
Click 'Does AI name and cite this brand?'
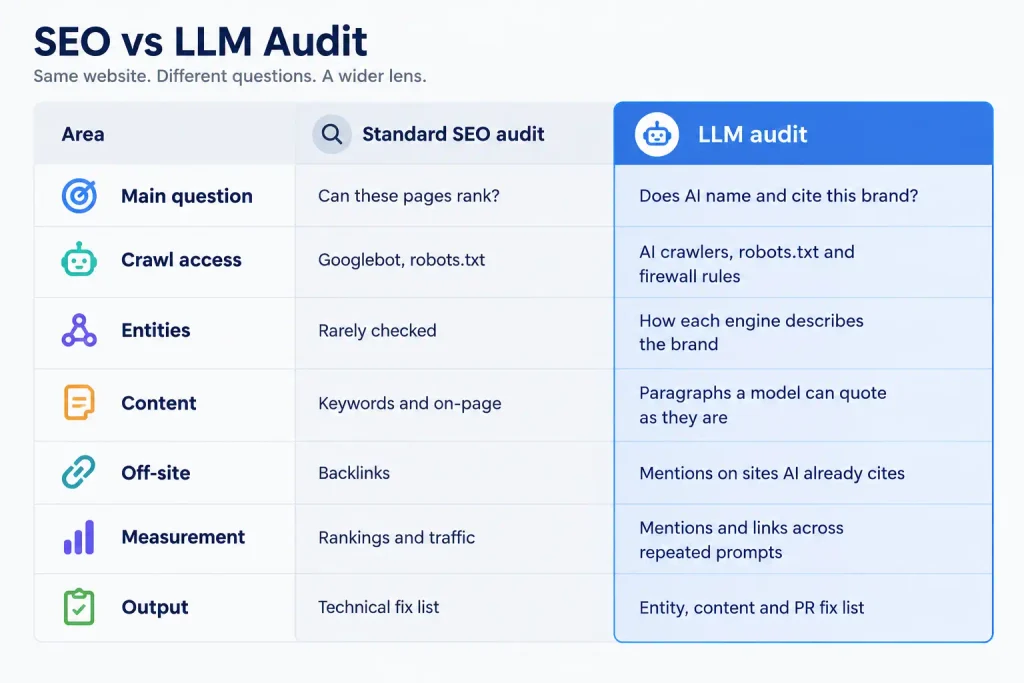tap(778, 196)
